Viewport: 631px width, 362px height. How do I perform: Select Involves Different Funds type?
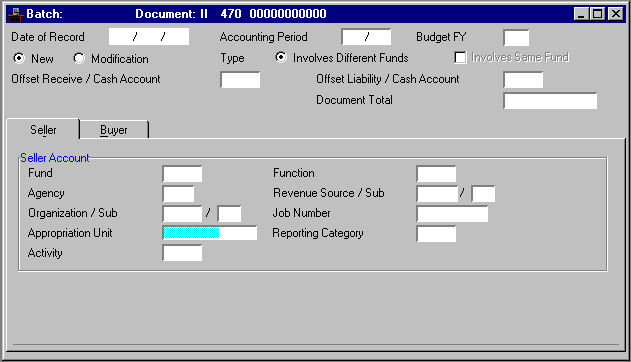[x=280, y=58]
